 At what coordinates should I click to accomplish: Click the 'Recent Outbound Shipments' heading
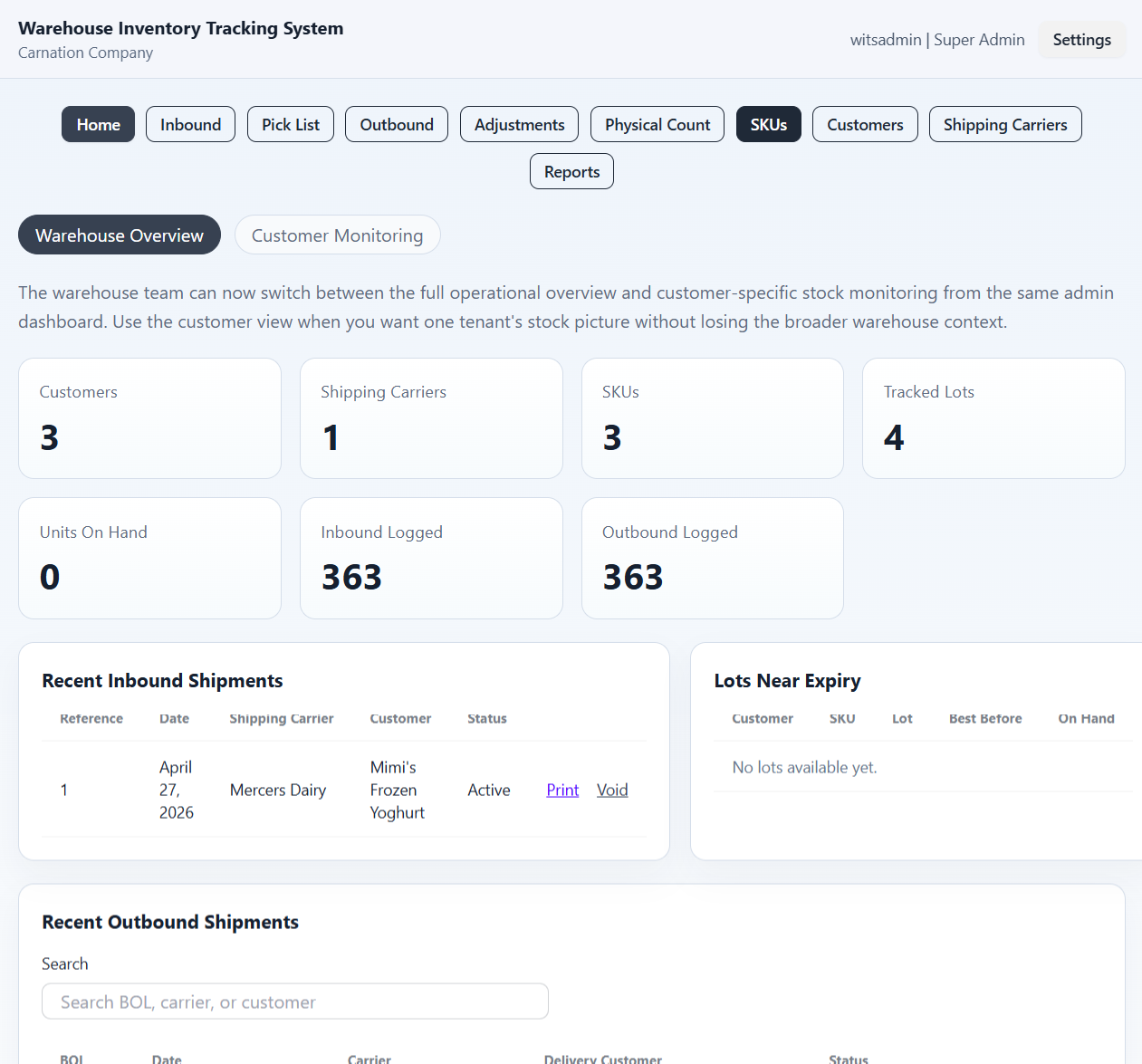point(170,922)
